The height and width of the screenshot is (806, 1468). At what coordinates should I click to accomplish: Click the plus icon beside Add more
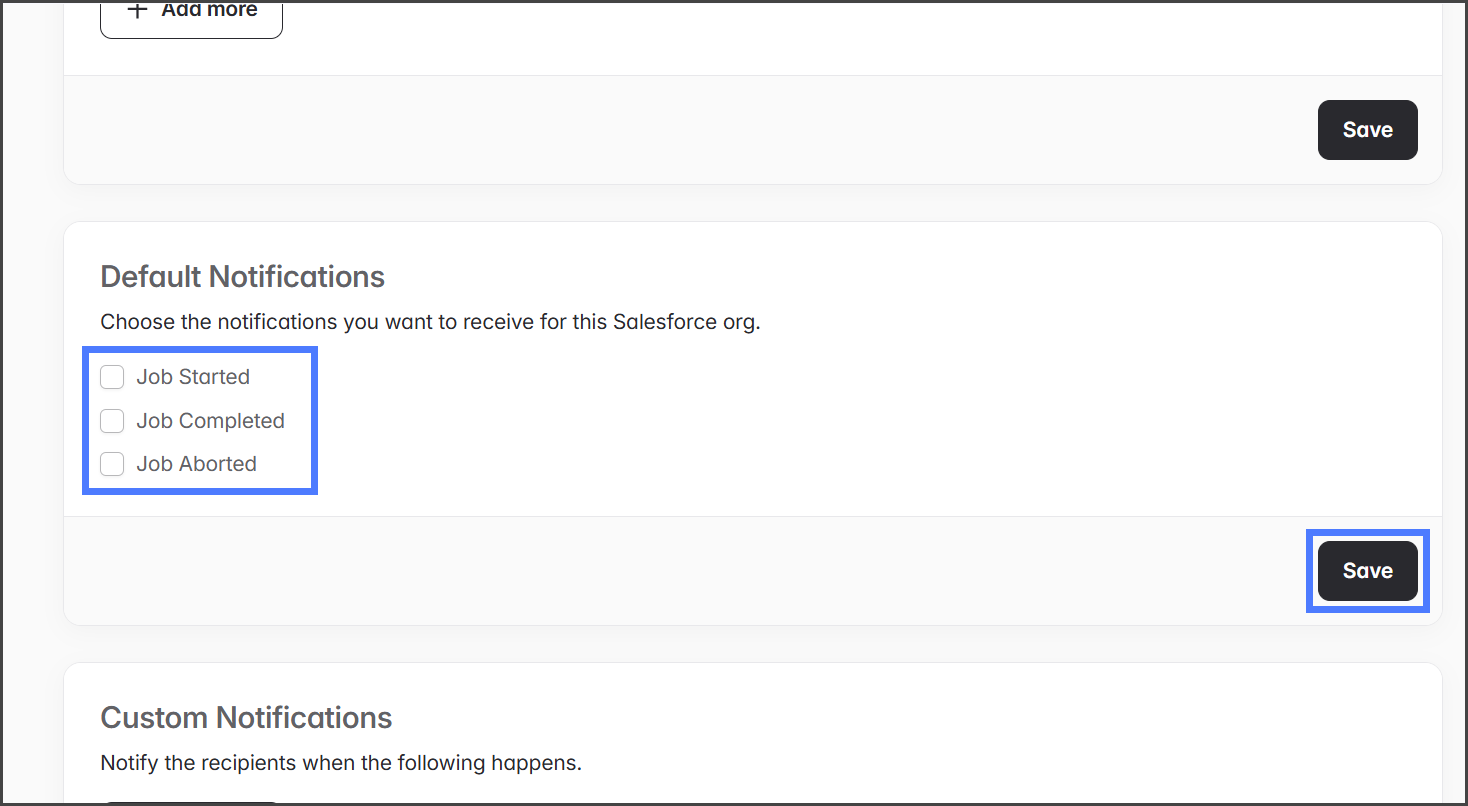pos(138,10)
